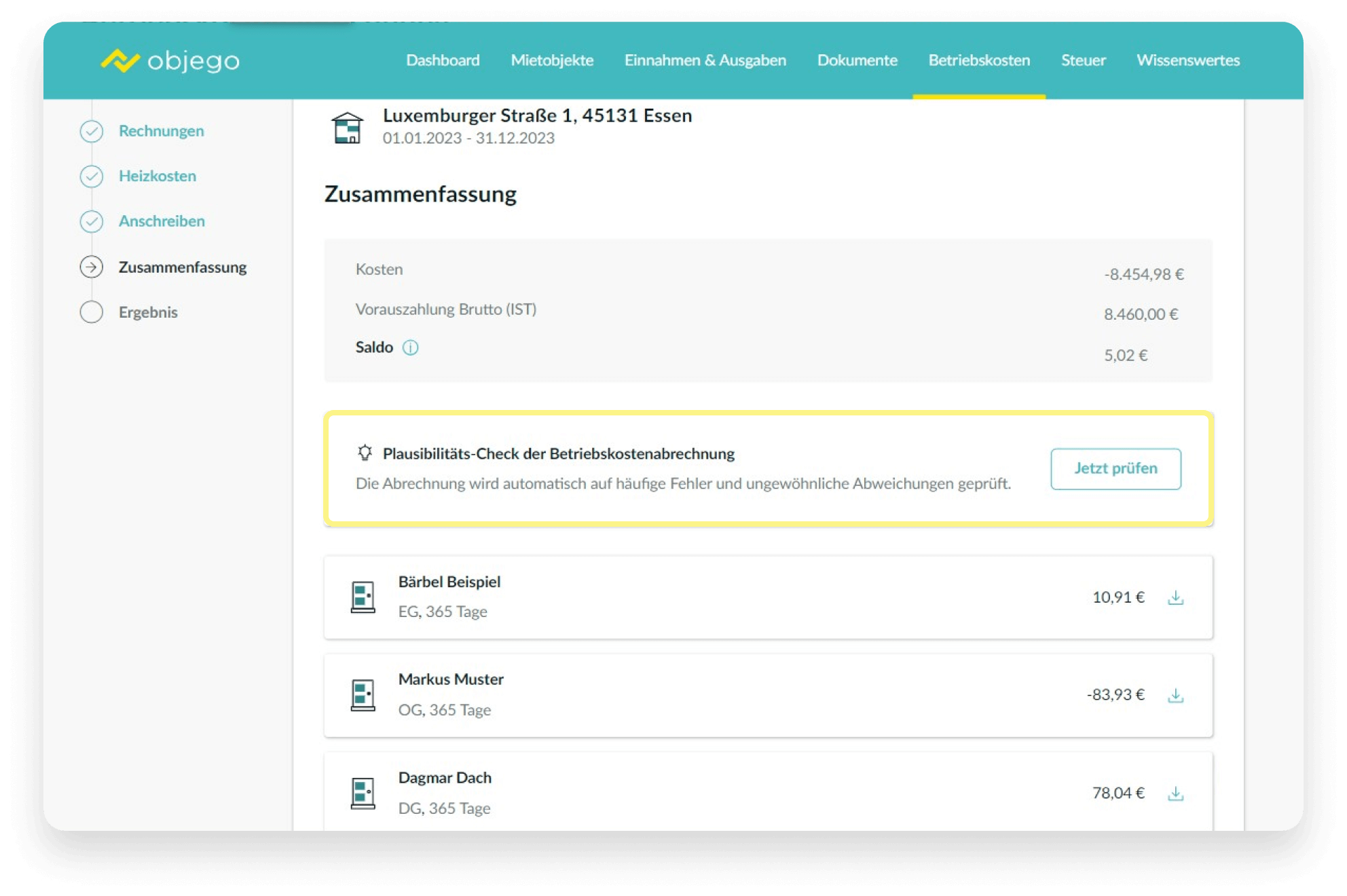Download Bärbel Beispiel's statement
The image size is (1347, 896).
1175,598
